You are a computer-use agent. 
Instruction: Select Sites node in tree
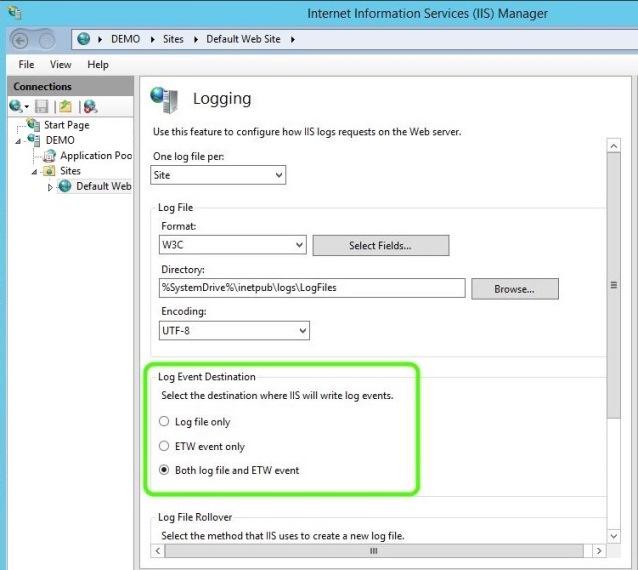[x=70, y=171]
